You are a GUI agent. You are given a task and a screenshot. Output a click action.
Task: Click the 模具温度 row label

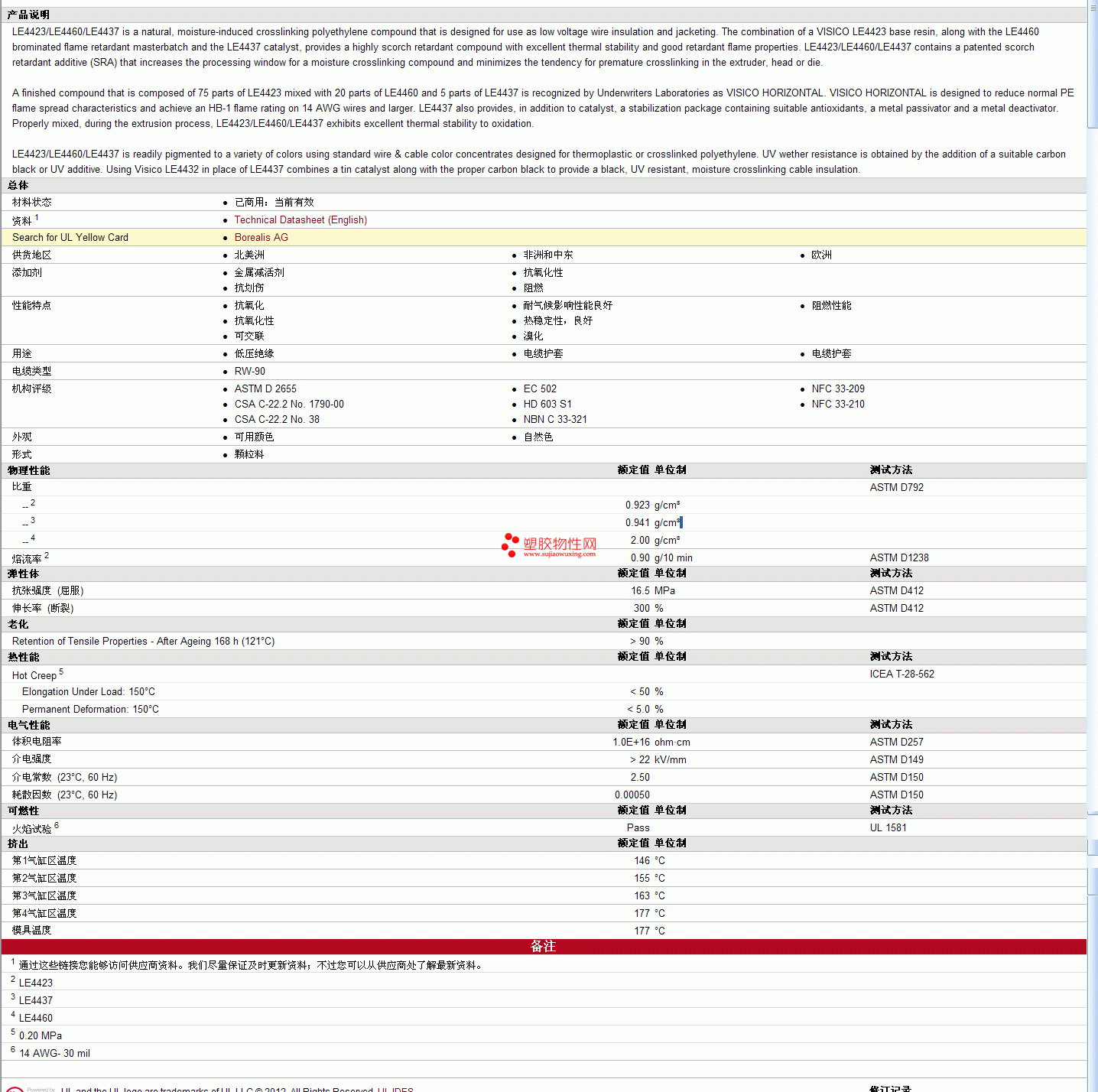[x=31, y=930]
